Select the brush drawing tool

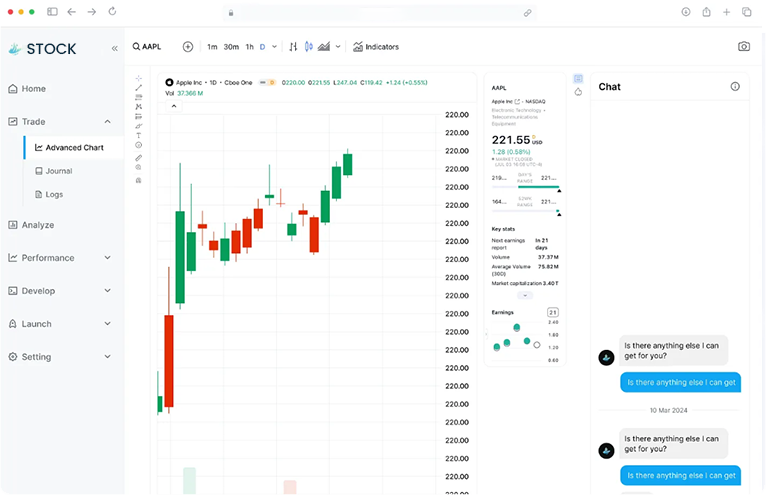point(139,126)
